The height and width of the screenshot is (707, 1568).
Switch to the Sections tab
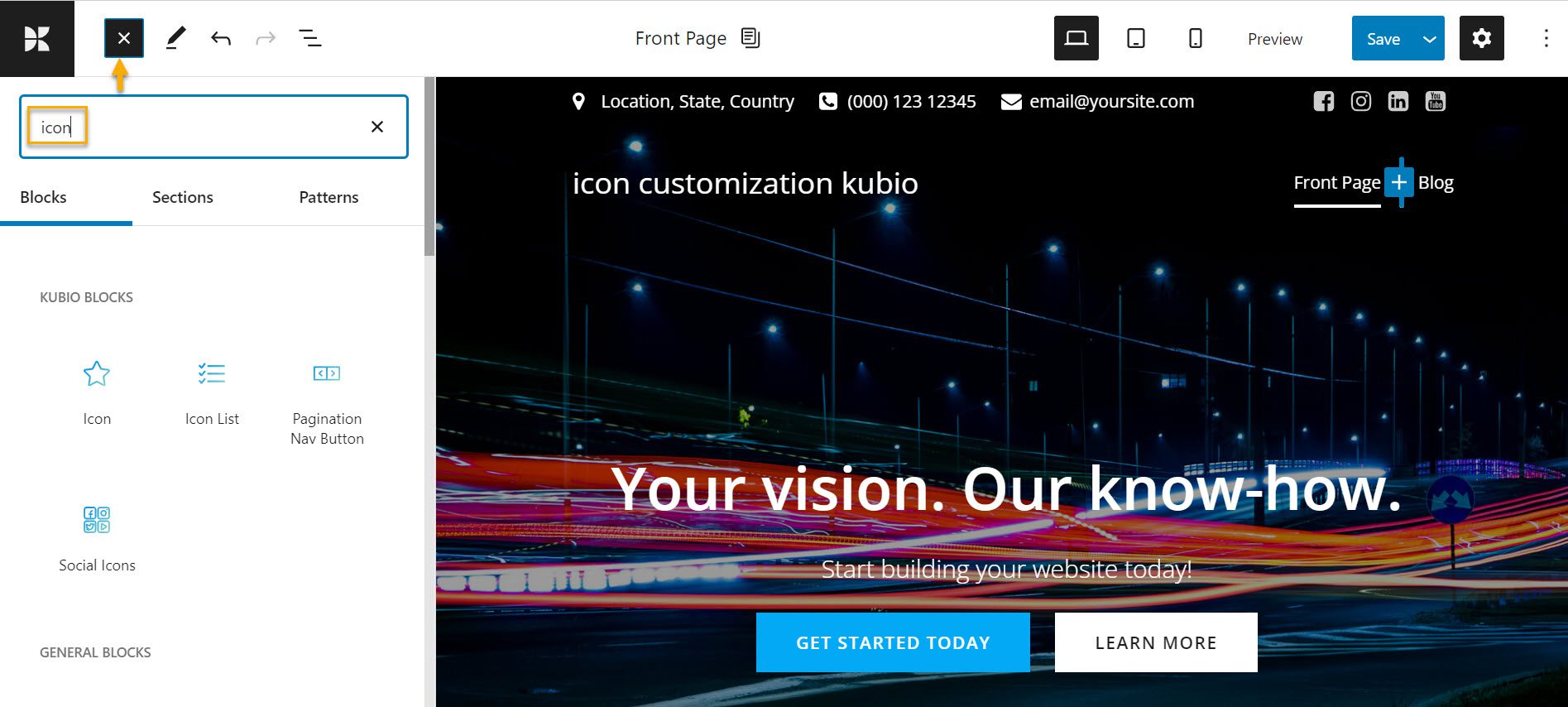tap(183, 197)
